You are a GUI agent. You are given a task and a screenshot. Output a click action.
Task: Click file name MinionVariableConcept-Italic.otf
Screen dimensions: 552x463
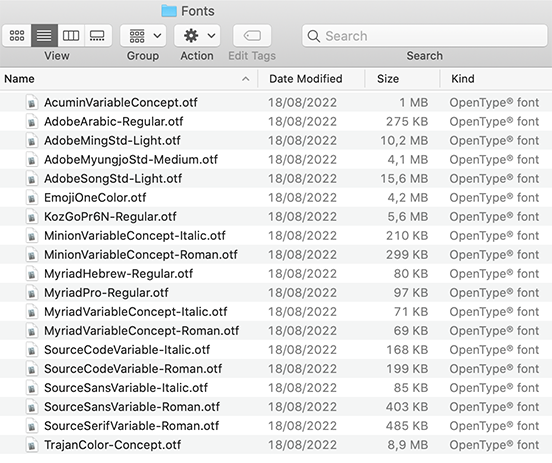(x=135, y=236)
